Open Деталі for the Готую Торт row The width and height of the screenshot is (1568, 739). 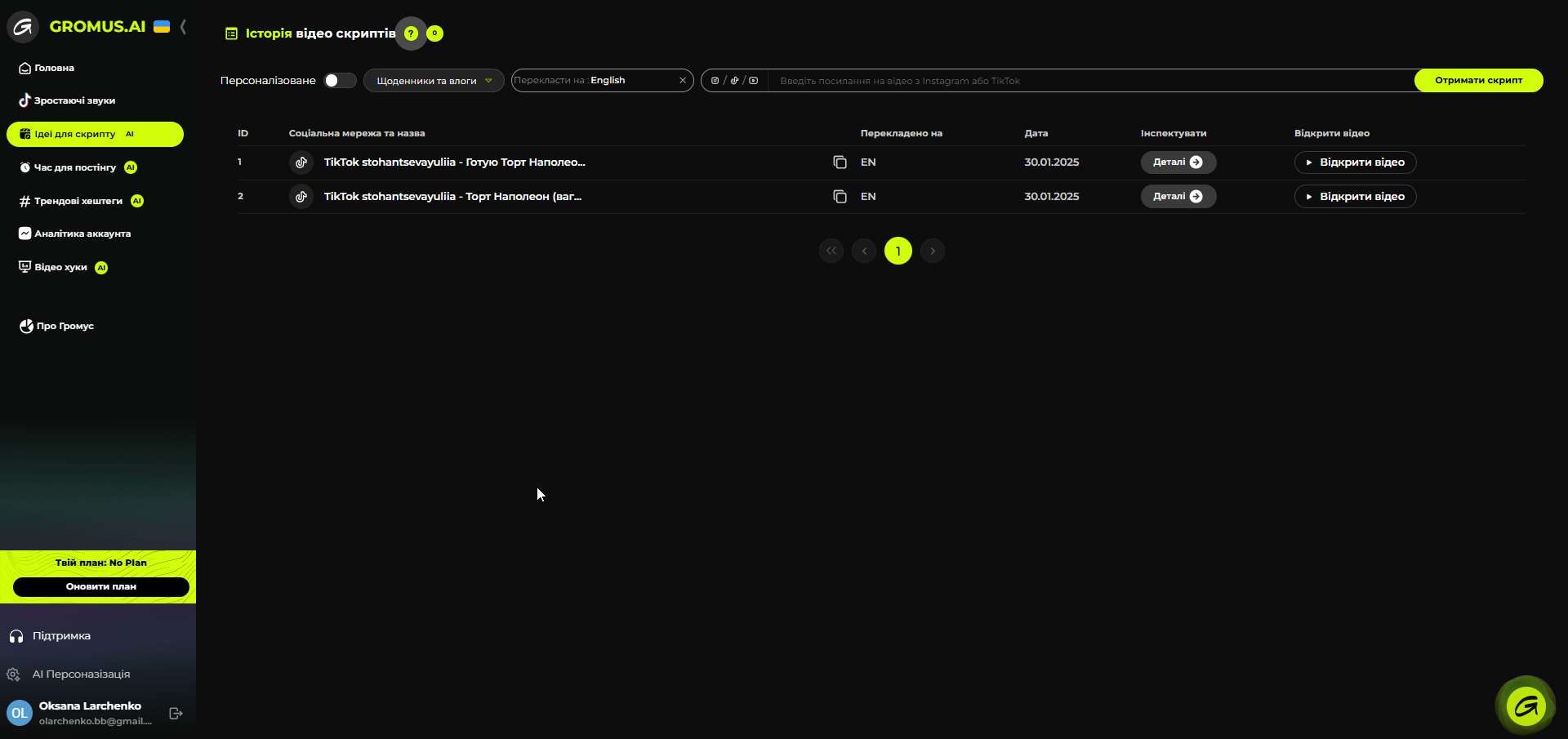pyautogui.click(x=1178, y=162)
